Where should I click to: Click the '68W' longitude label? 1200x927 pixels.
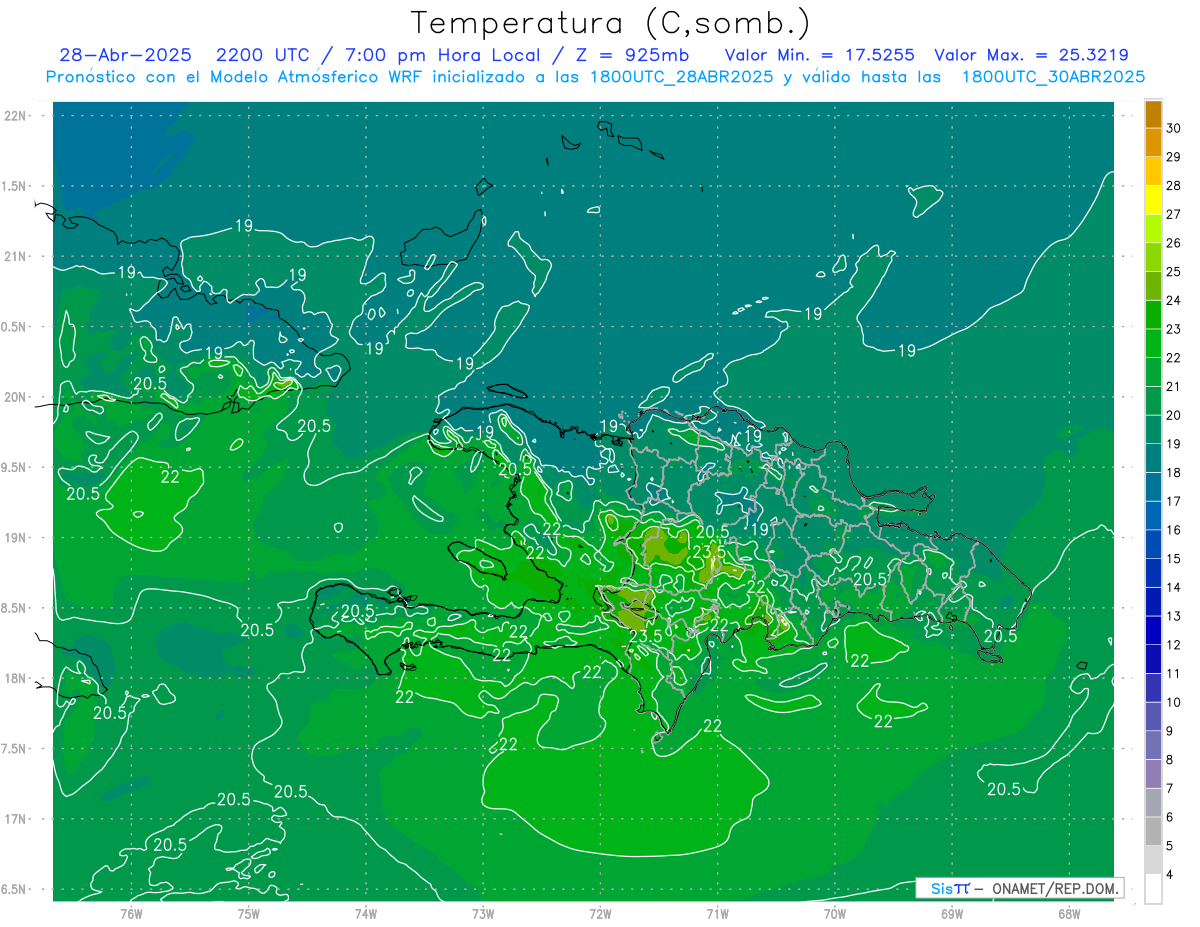click(x=1069, y=913)
